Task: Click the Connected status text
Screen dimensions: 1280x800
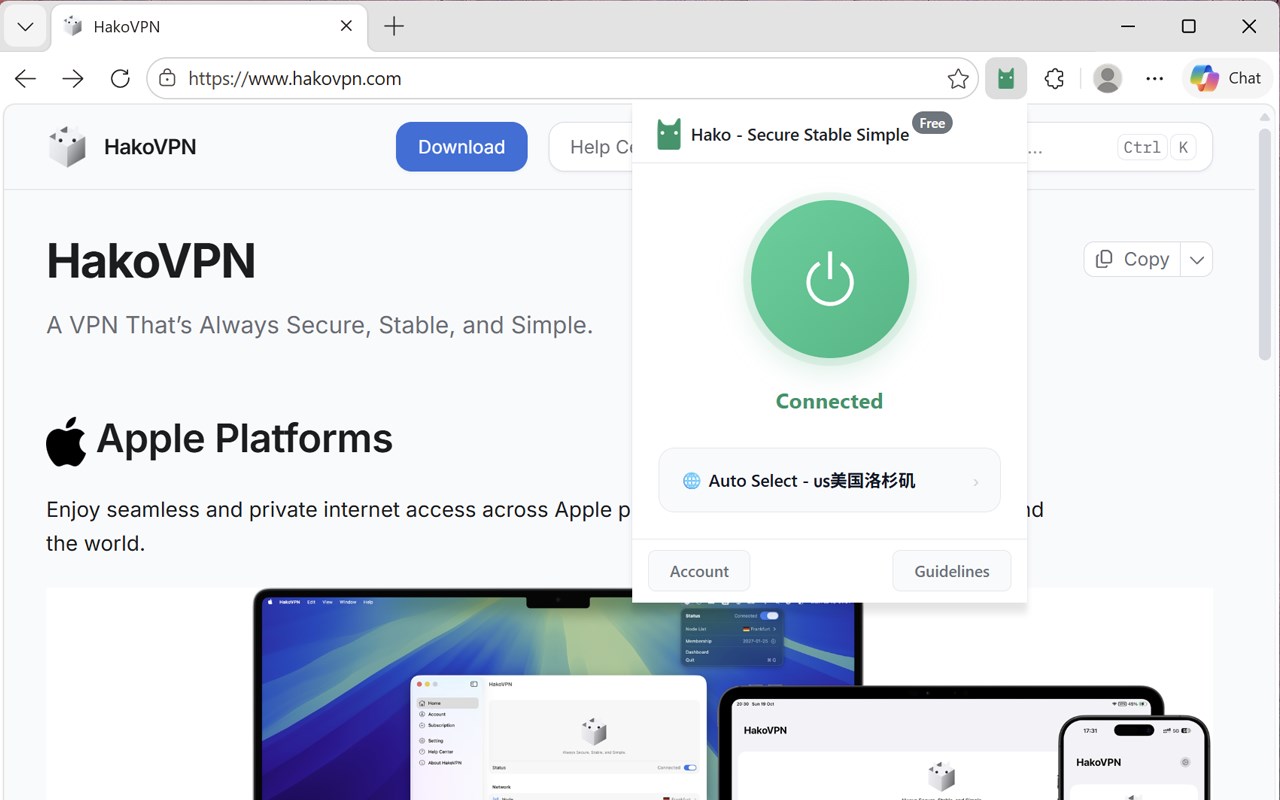Action: click(x=829, y=401)
